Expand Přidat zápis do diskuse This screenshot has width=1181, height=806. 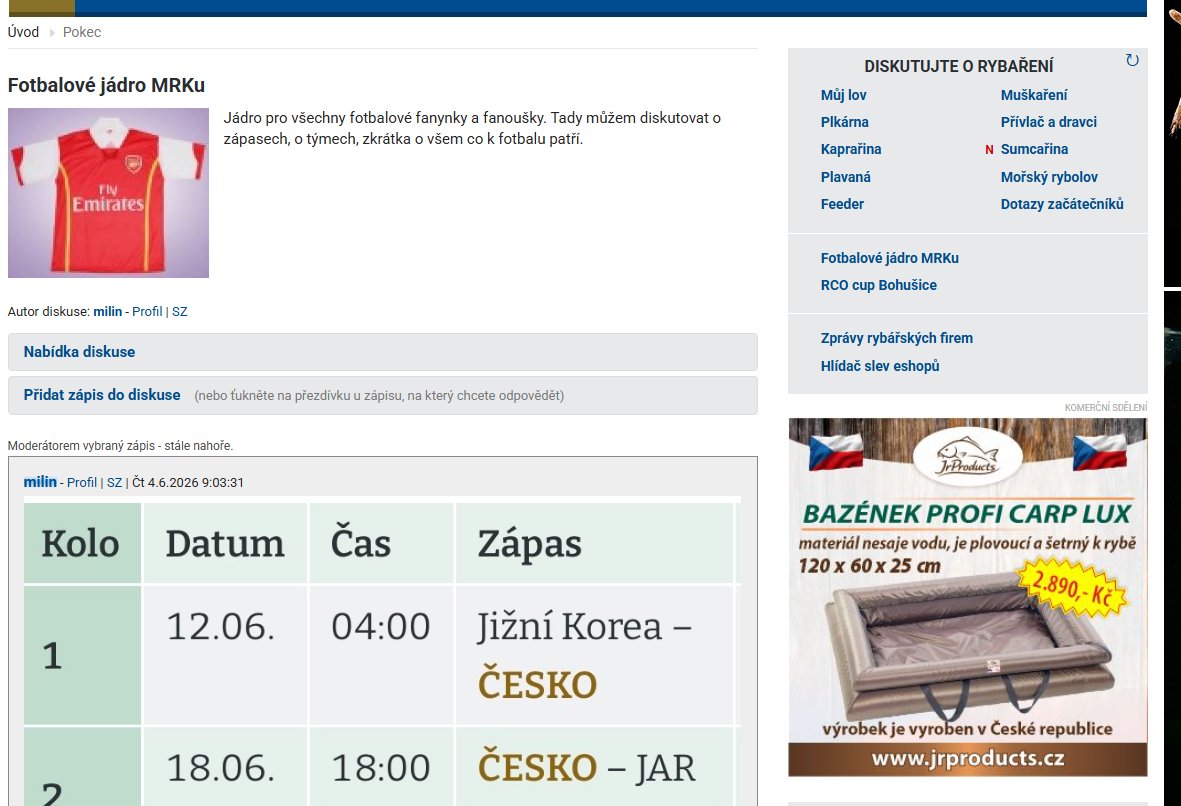383,395
